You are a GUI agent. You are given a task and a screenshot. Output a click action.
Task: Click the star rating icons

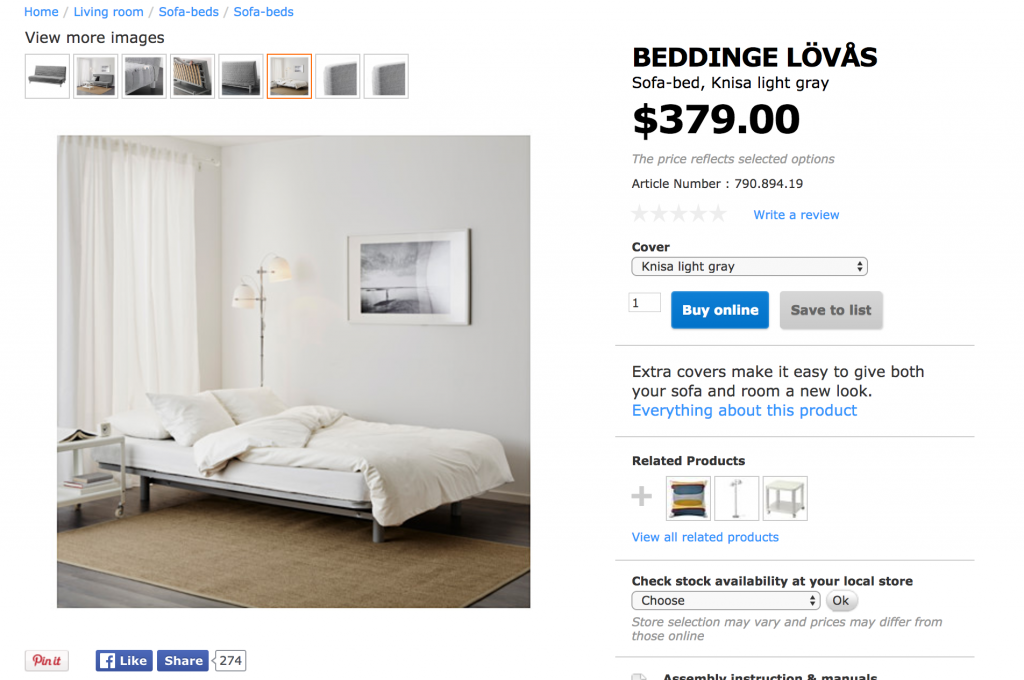tap(679, 214)
